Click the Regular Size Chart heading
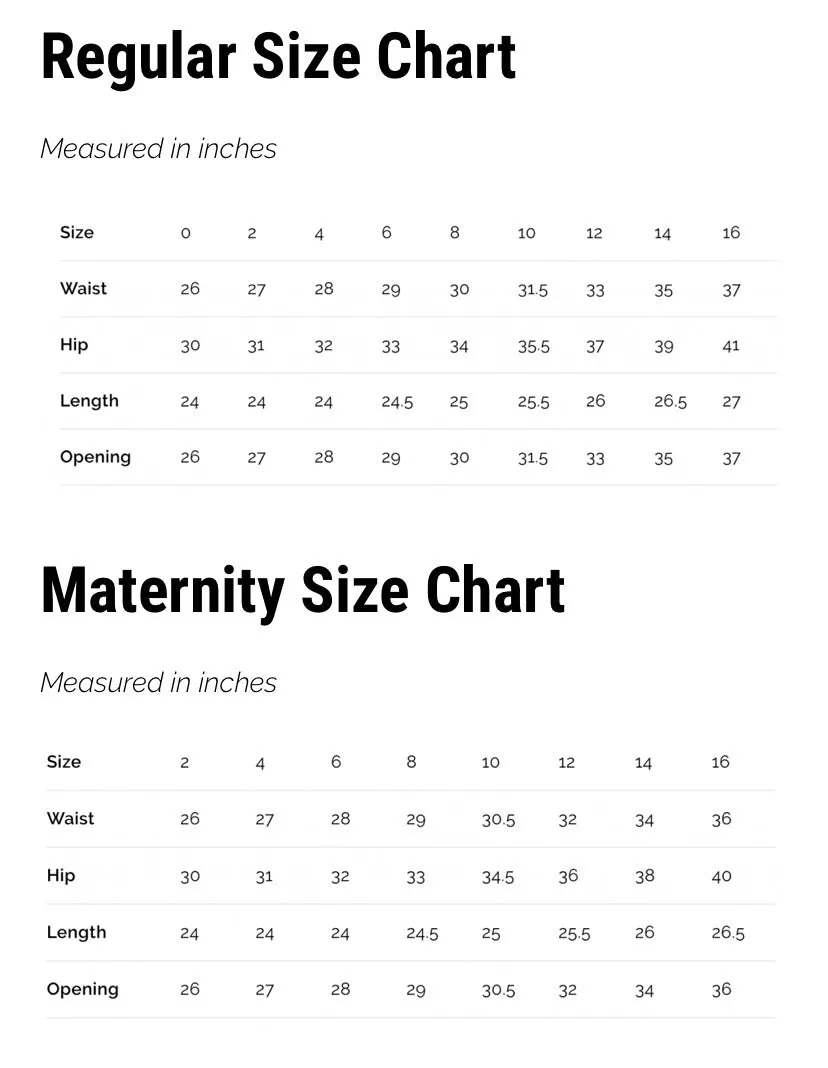This screenshot has height=1068, width=828. point(278,59)
